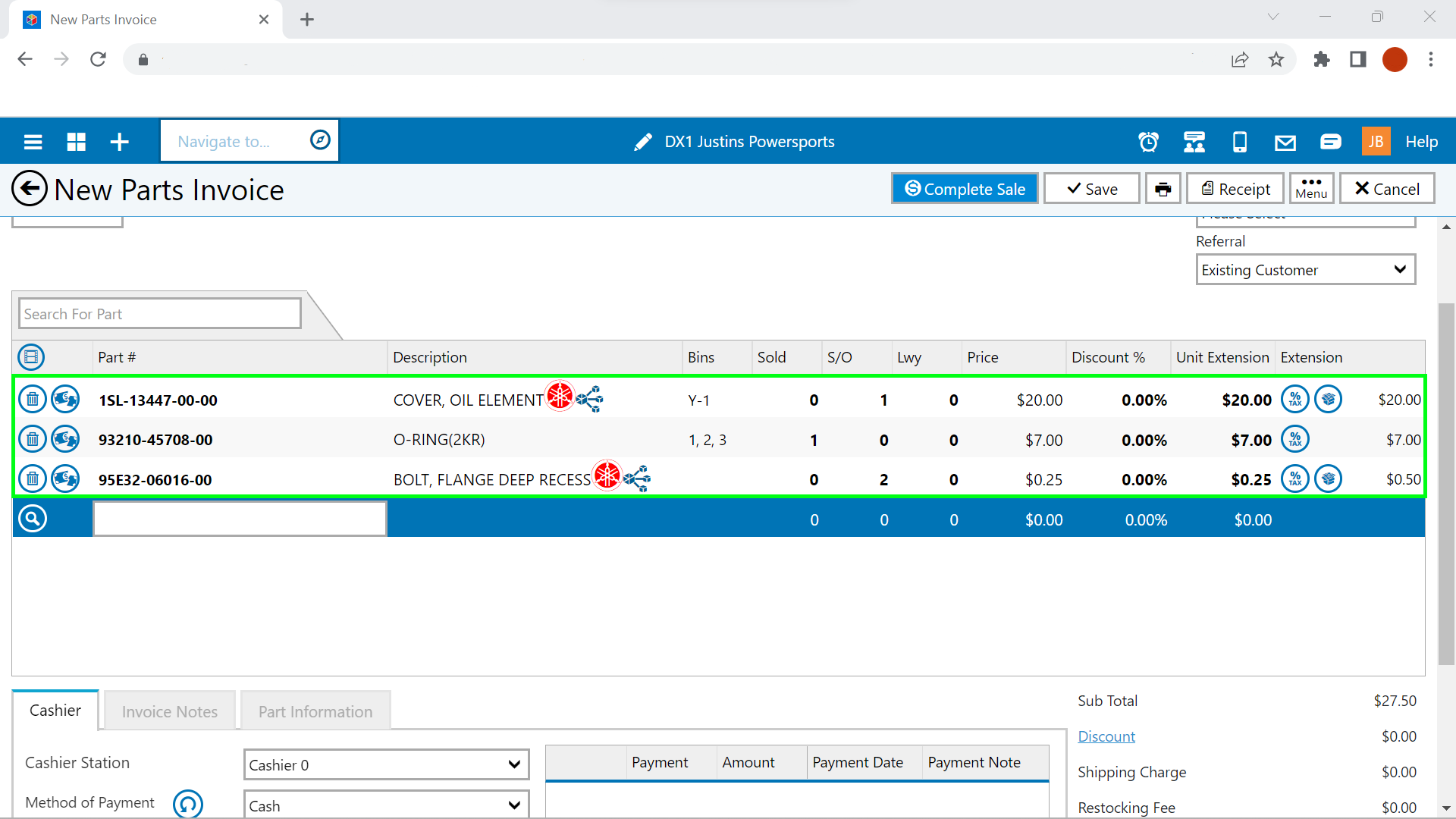
Task: Click the share icon beside COVER, OIL ELEMENT
Action: 590,399
